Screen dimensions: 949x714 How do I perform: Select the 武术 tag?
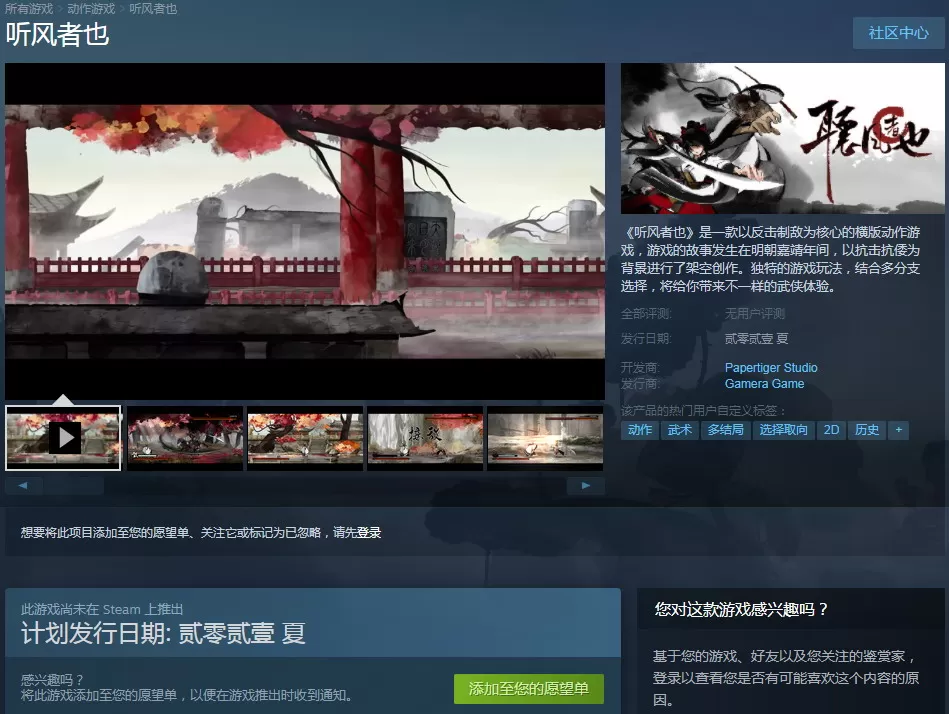click(x=680, y=430)
